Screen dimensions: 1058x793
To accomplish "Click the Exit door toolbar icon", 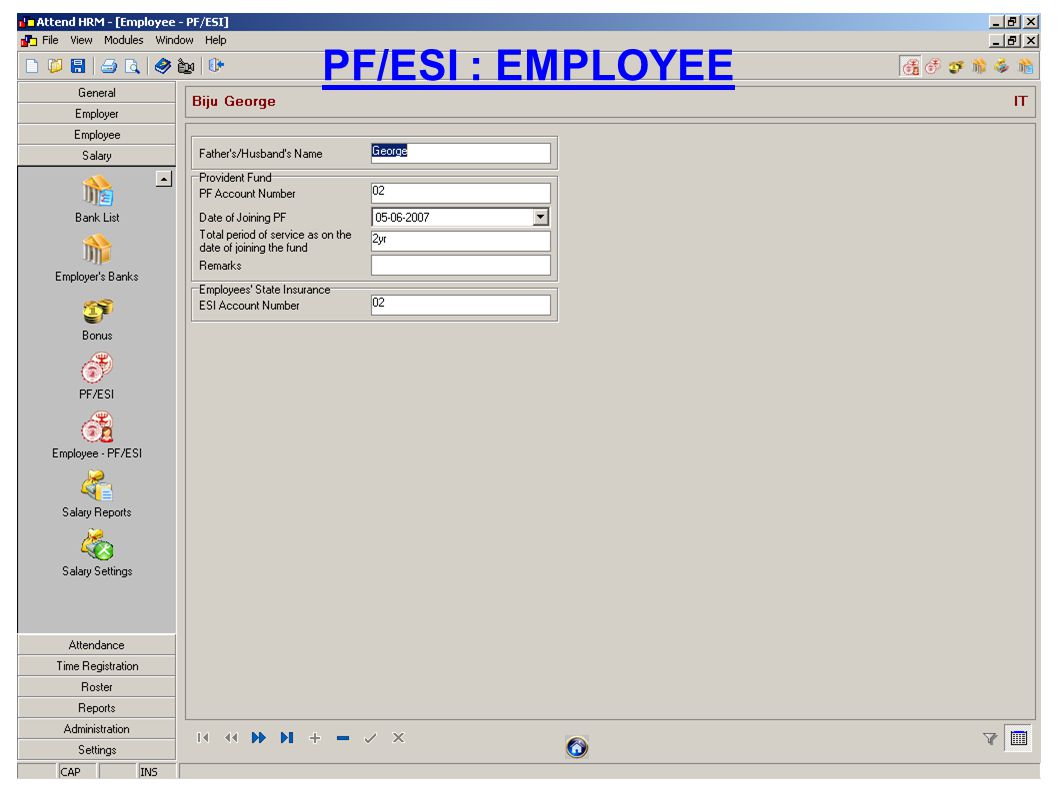I will 216,66.
